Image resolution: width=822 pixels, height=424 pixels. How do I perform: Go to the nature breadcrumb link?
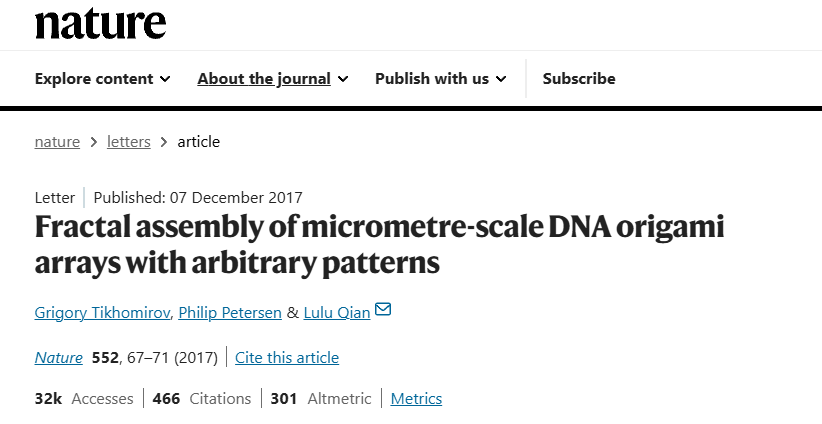[57, 142]
